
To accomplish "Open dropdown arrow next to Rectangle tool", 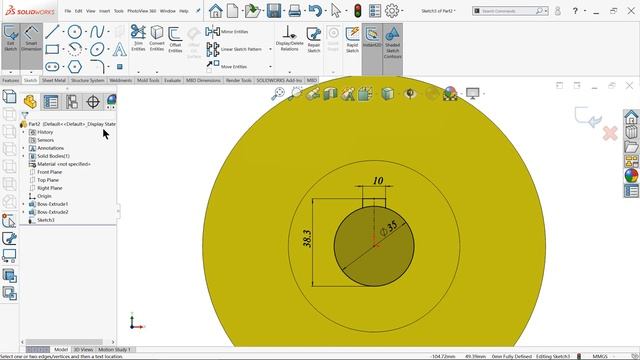I will [63, 50].
